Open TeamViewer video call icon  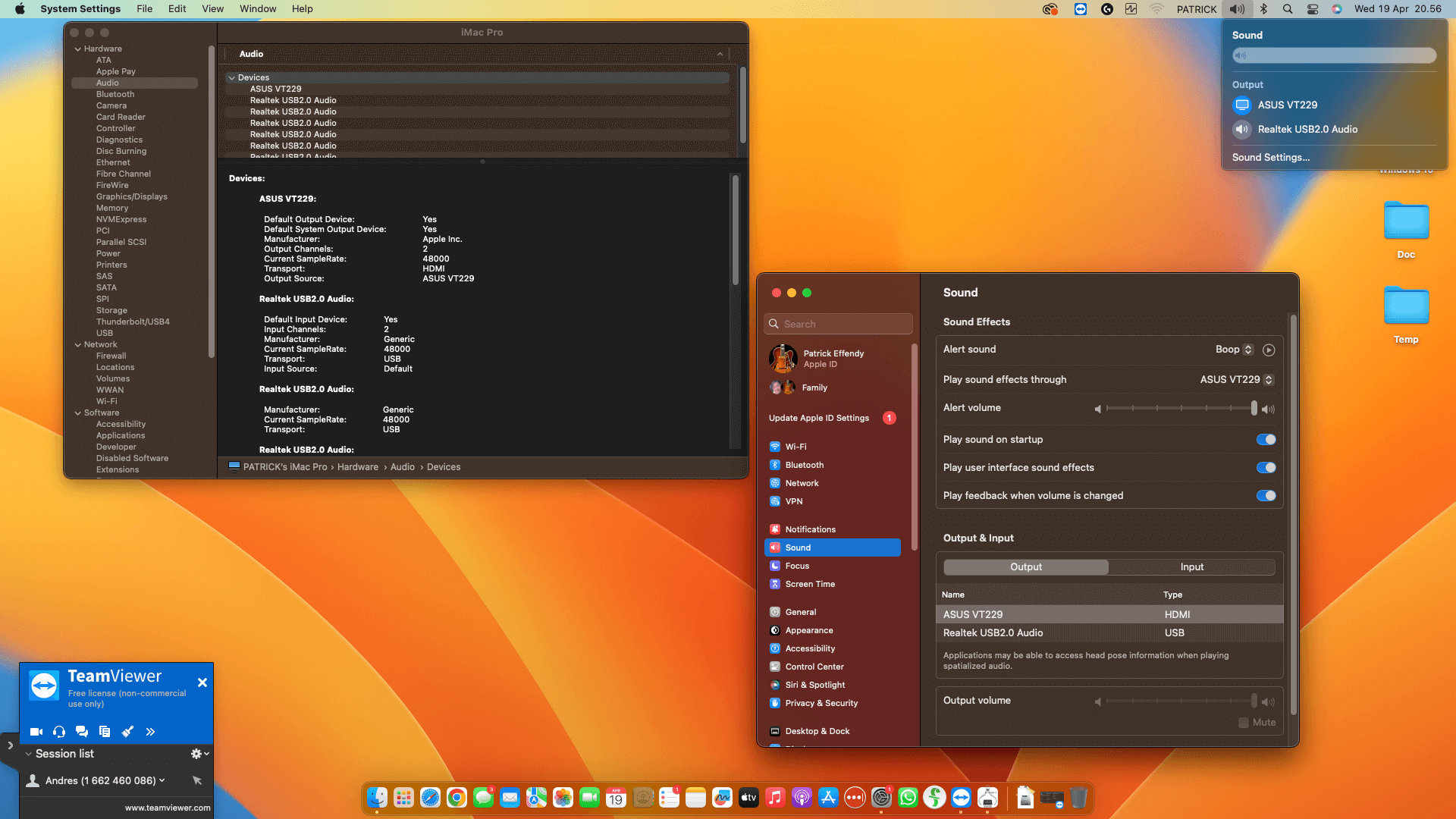(x=36, y=732)
